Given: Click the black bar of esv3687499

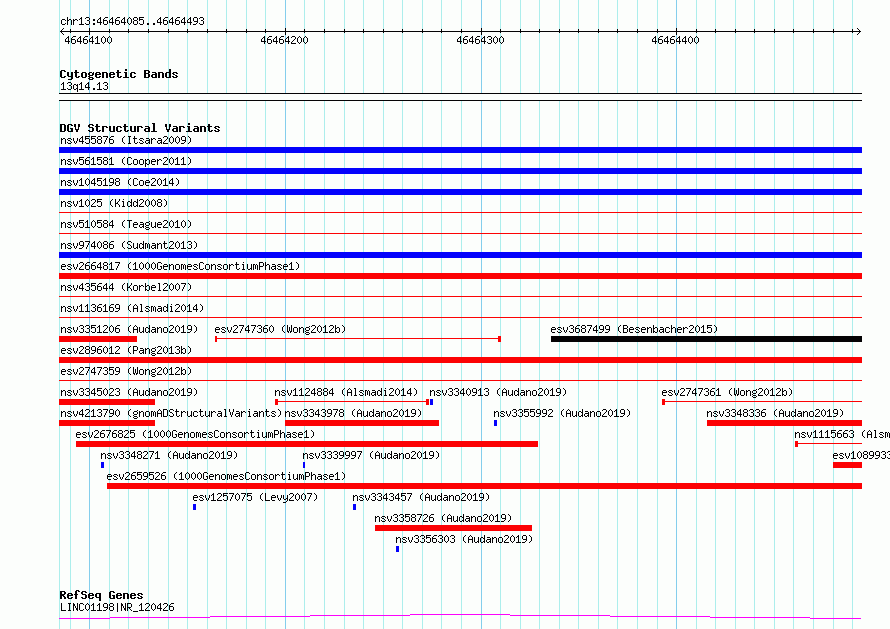Looking at the screenshot, I should [x=706, y=339].
